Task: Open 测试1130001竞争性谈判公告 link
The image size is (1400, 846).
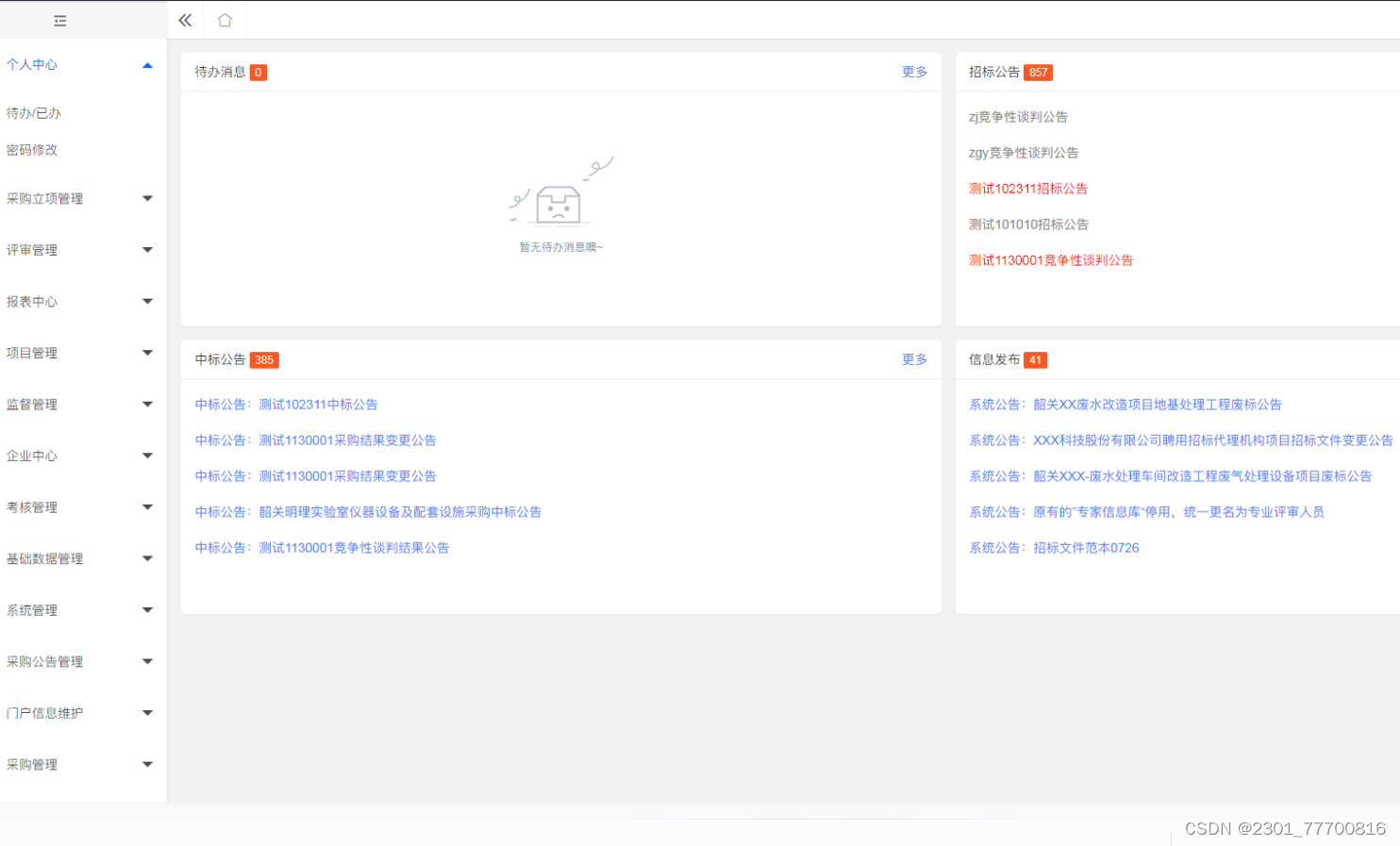Action: pyautogui.click(x=1051, y=260)
